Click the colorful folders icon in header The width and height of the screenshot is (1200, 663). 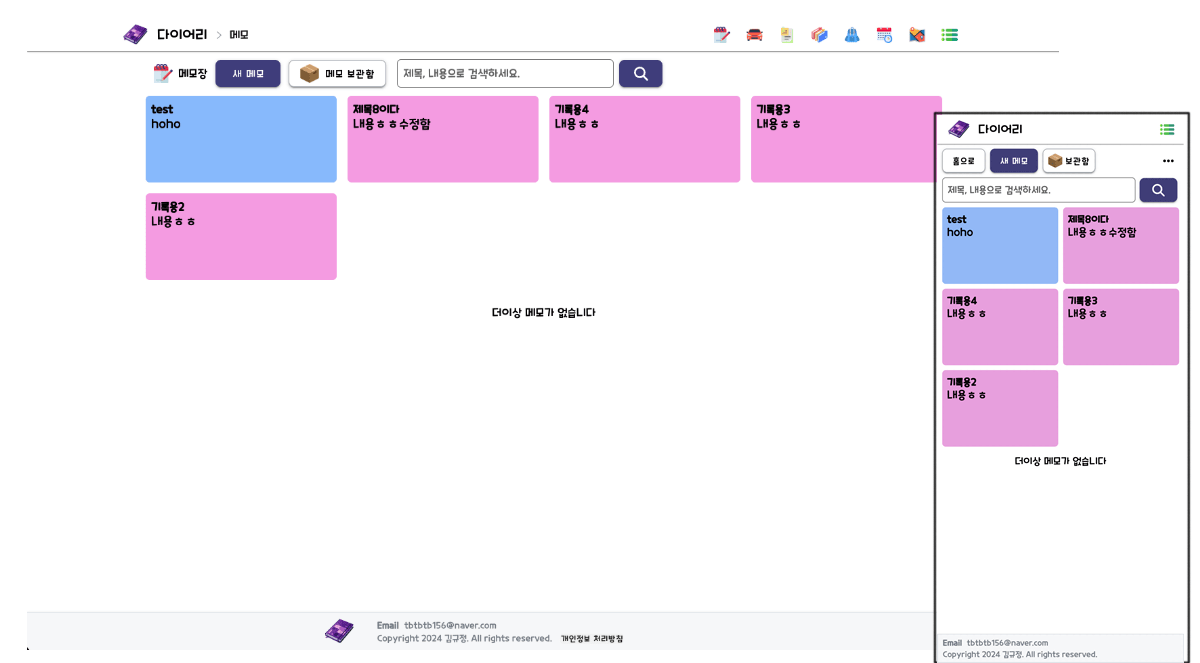click(x=819, y=35)
